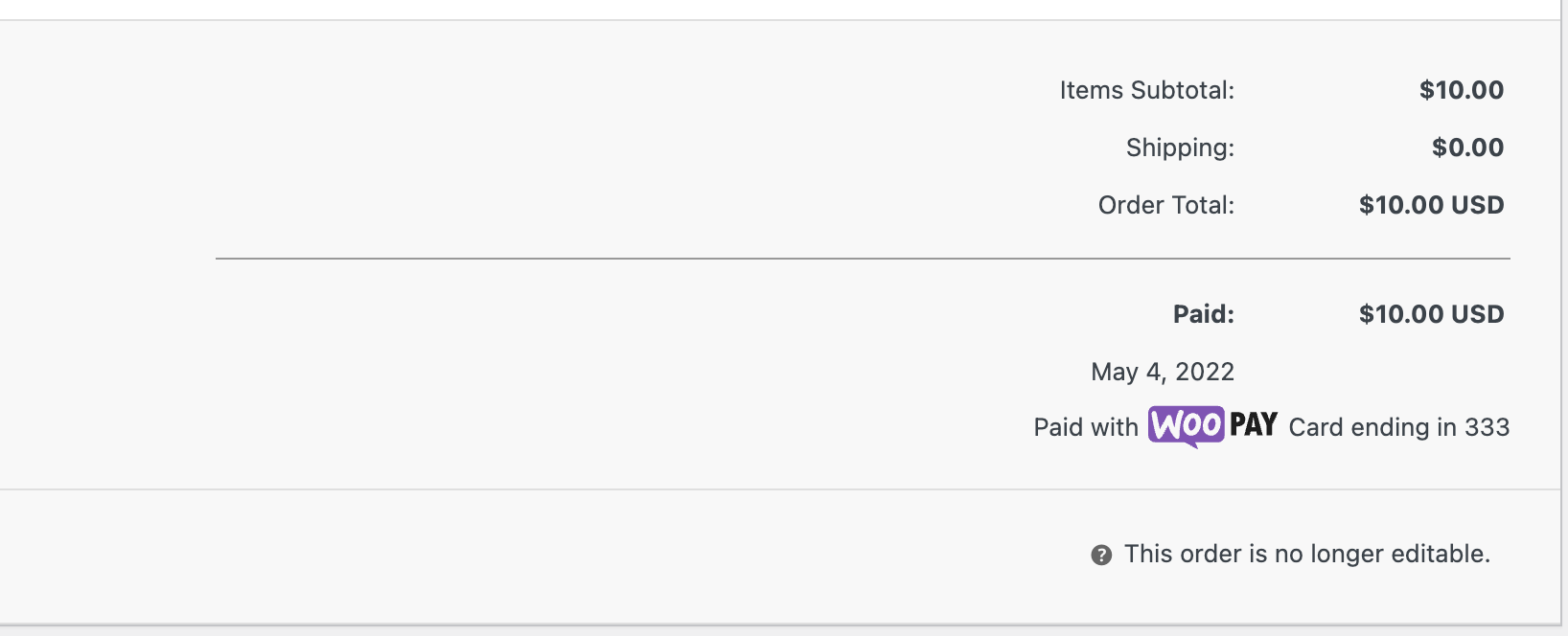
Task: Click the Paid $10.00 USD amount
Action: [x=1432, y=314]
